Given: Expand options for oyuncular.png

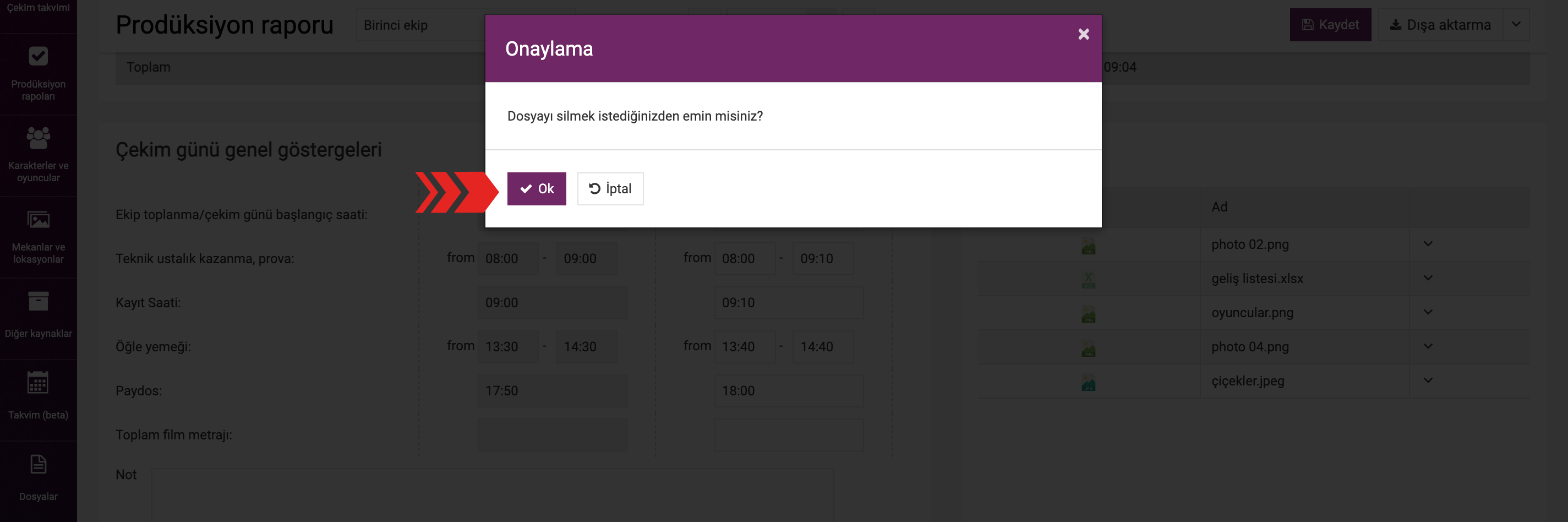Looking at the screenshot, I should (x=1428, y=312).
